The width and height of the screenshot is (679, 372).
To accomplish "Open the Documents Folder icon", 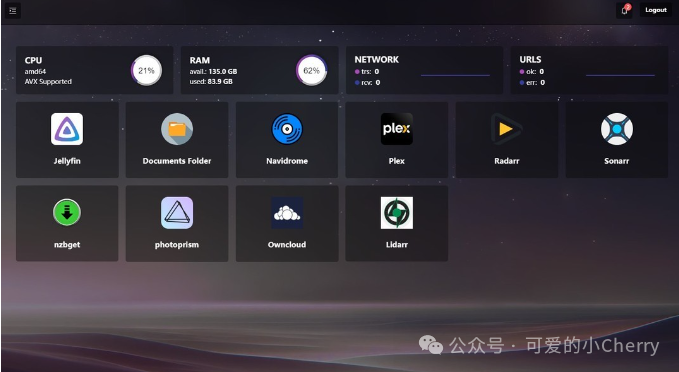I will (177, 129).
